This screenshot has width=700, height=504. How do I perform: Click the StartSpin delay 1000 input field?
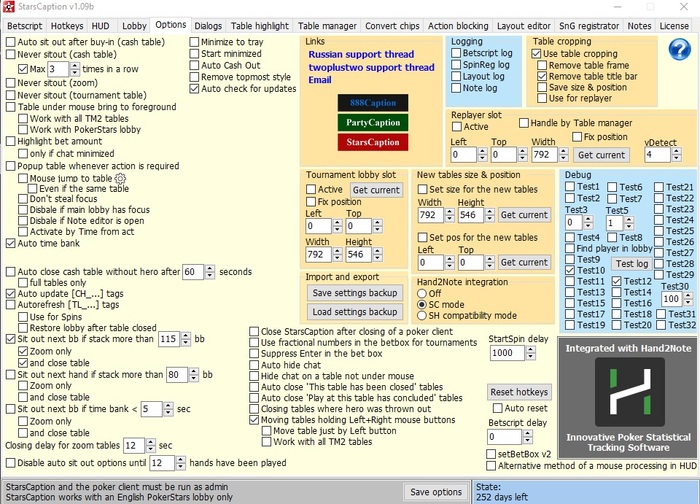[508, 353]
